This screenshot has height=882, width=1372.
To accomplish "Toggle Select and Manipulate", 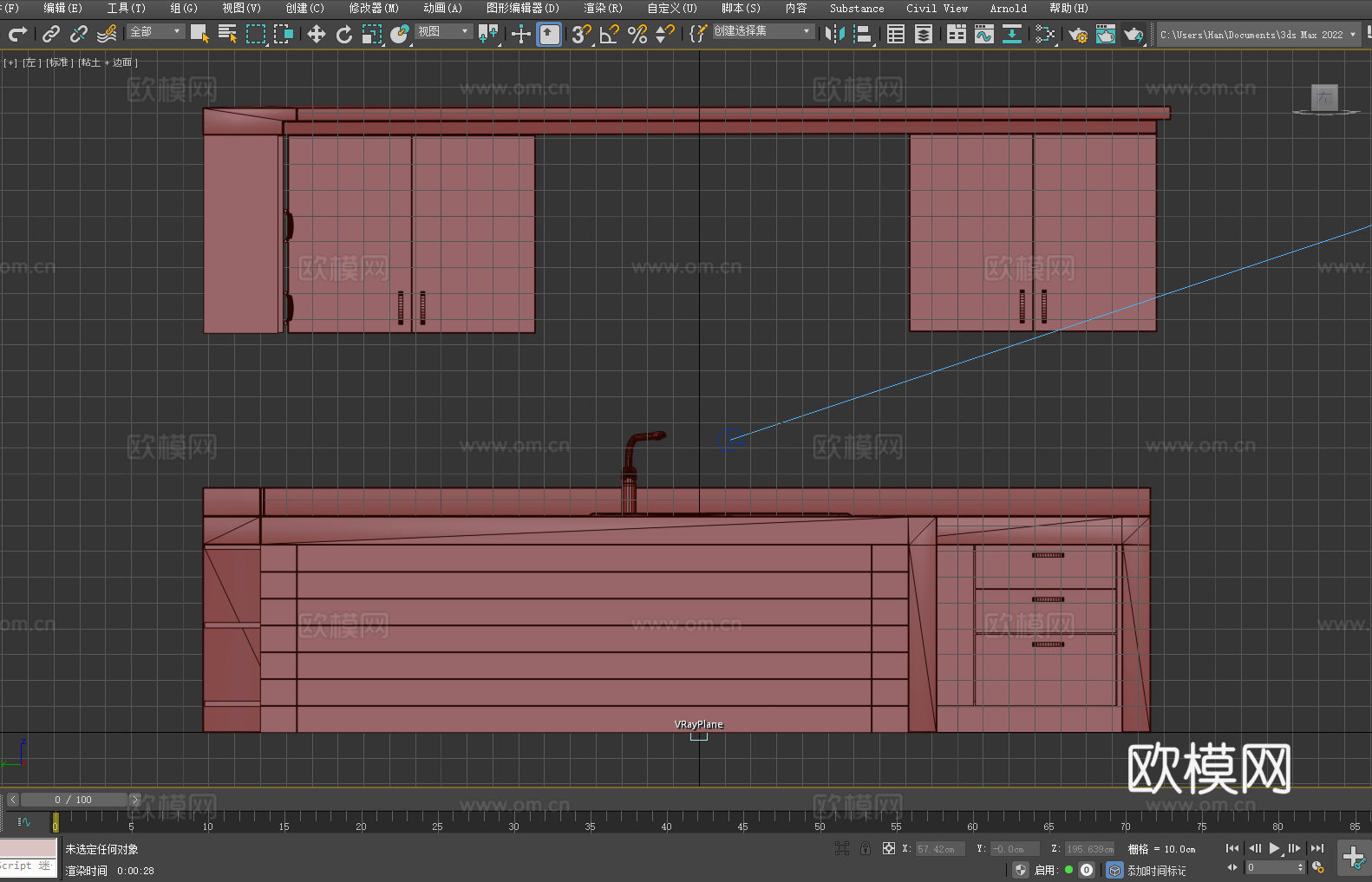I will tap(521, 34).
